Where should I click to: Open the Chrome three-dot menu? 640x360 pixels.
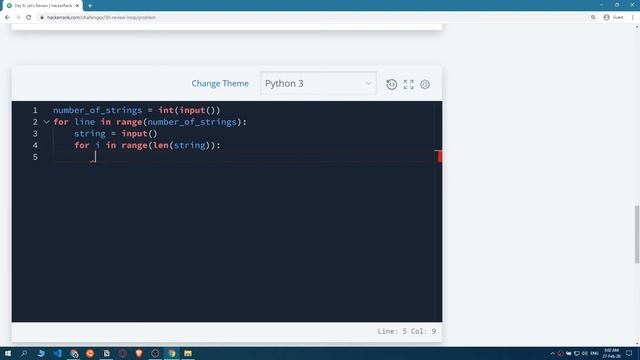(633, 17)
